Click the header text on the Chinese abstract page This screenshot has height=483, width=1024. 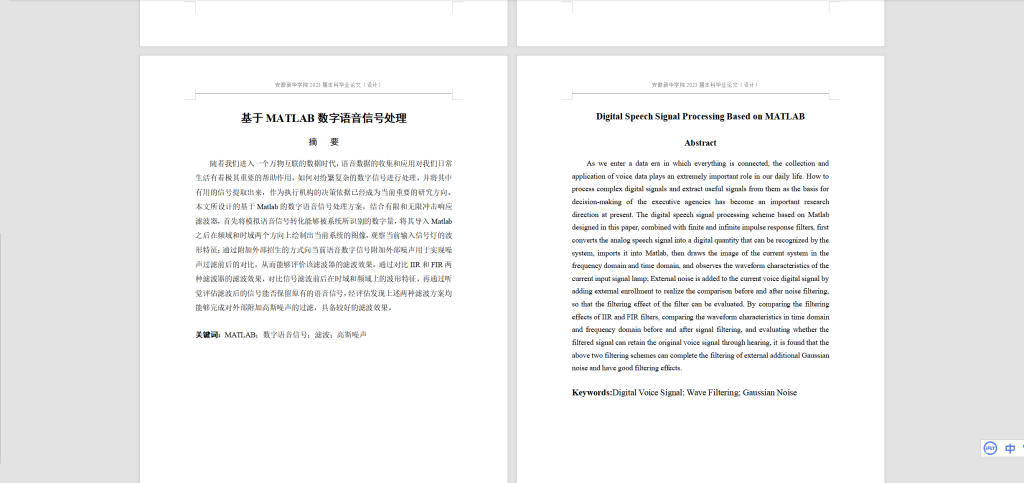[x=328, y=85]
